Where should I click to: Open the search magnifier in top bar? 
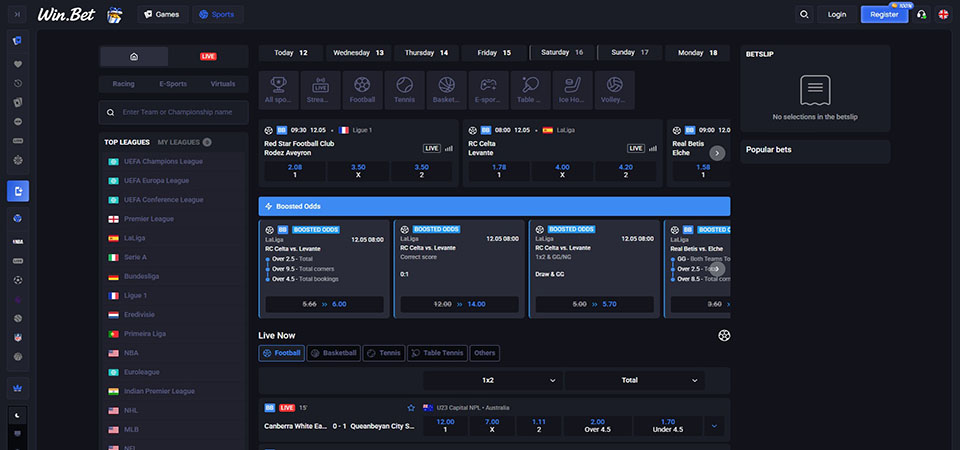[804, 14]
